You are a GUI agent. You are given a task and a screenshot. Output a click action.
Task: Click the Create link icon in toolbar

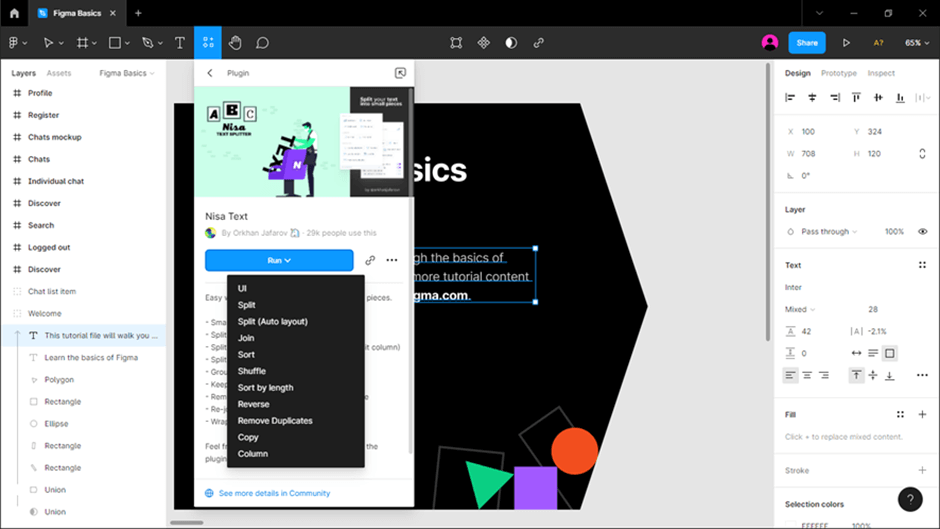click(538, 43)
